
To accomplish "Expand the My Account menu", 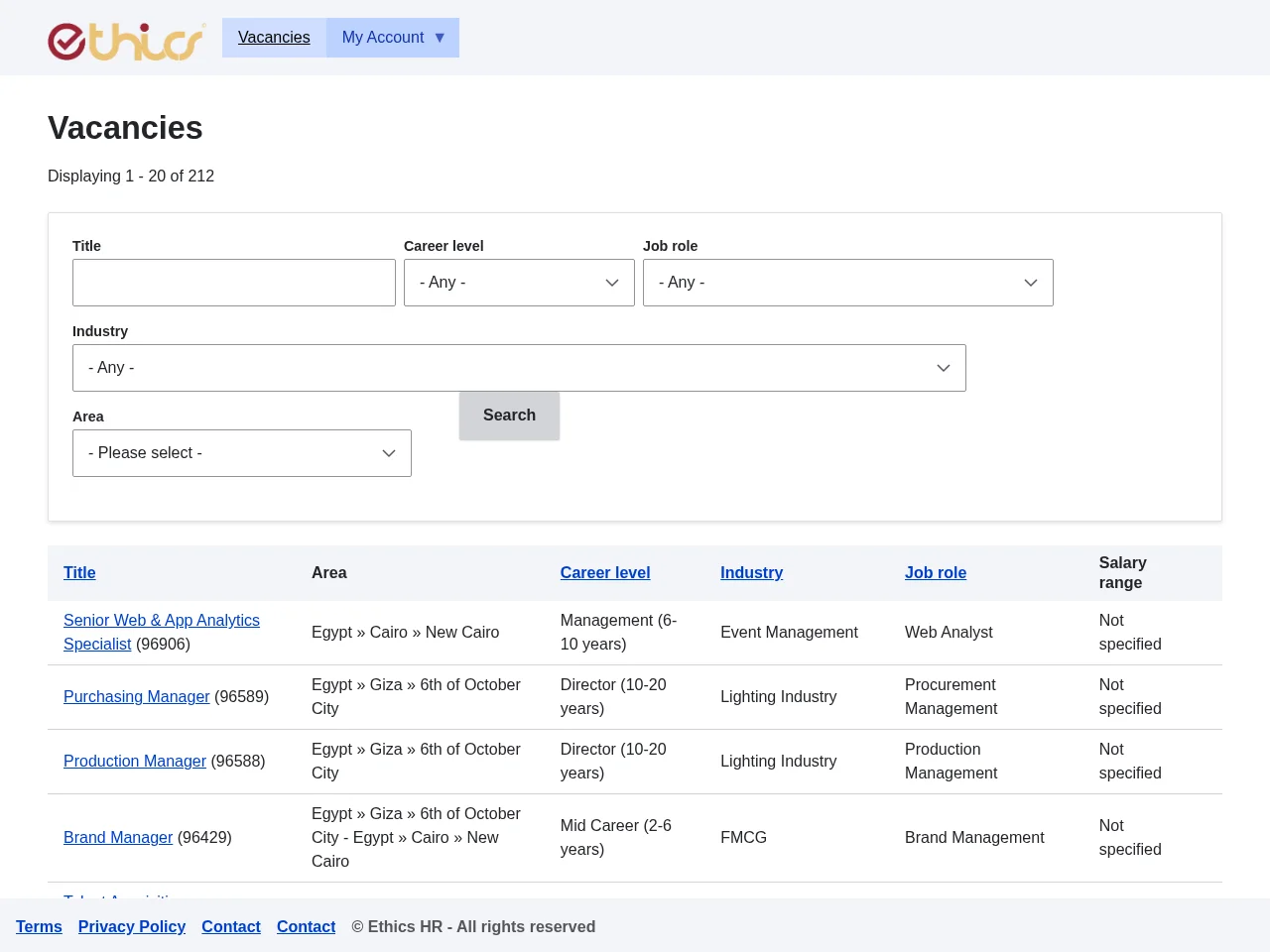I will click(393, 38).
